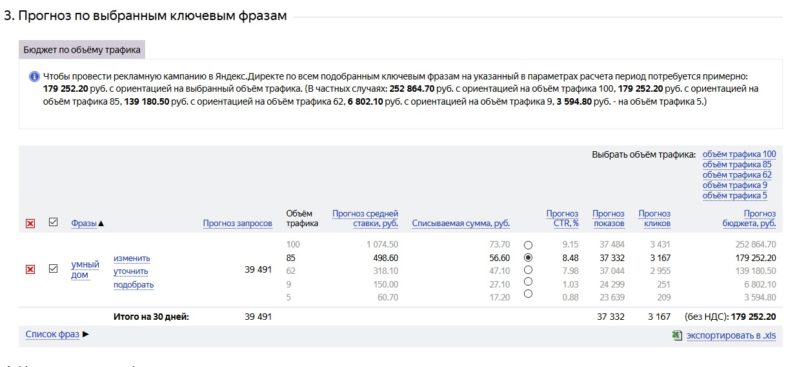Sort by 'Прогноз запросов' column

pyautogui.click(x=237, y=223)
